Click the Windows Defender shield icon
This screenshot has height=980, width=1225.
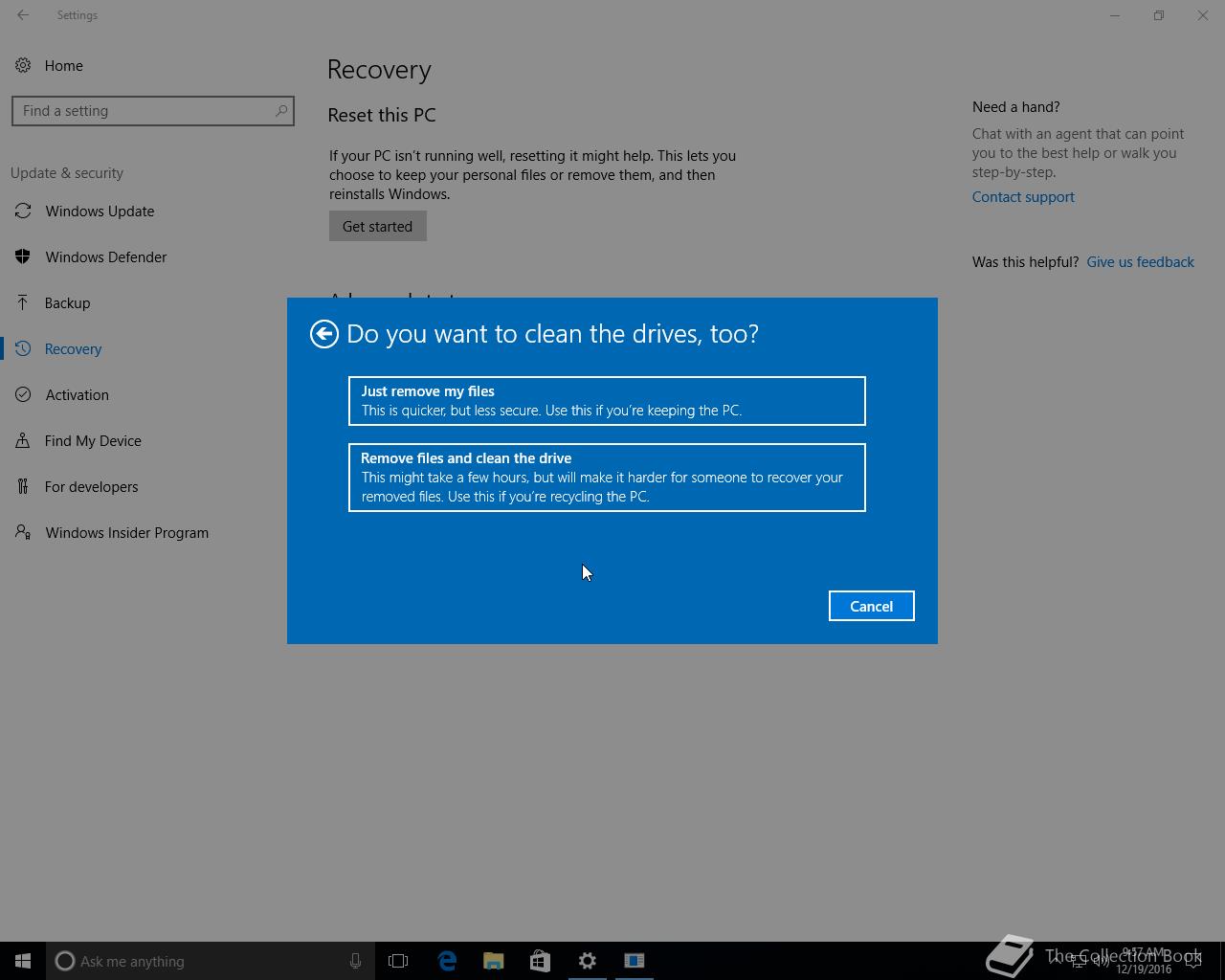click(23, 256)
